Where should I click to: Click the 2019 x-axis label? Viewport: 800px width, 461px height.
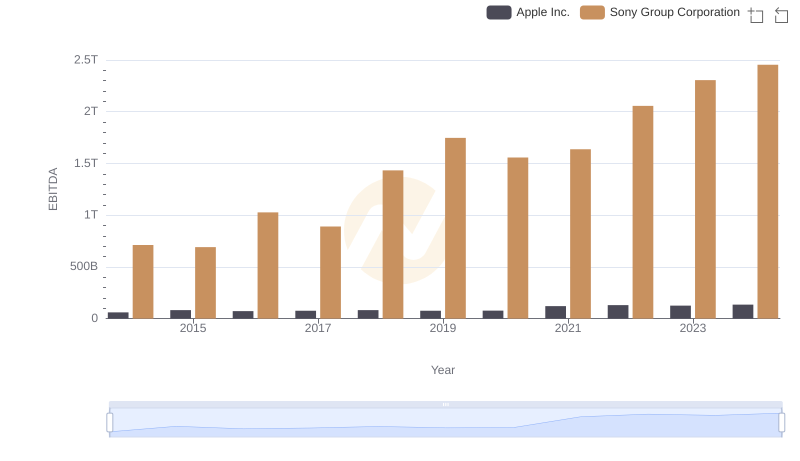point(443,328)
